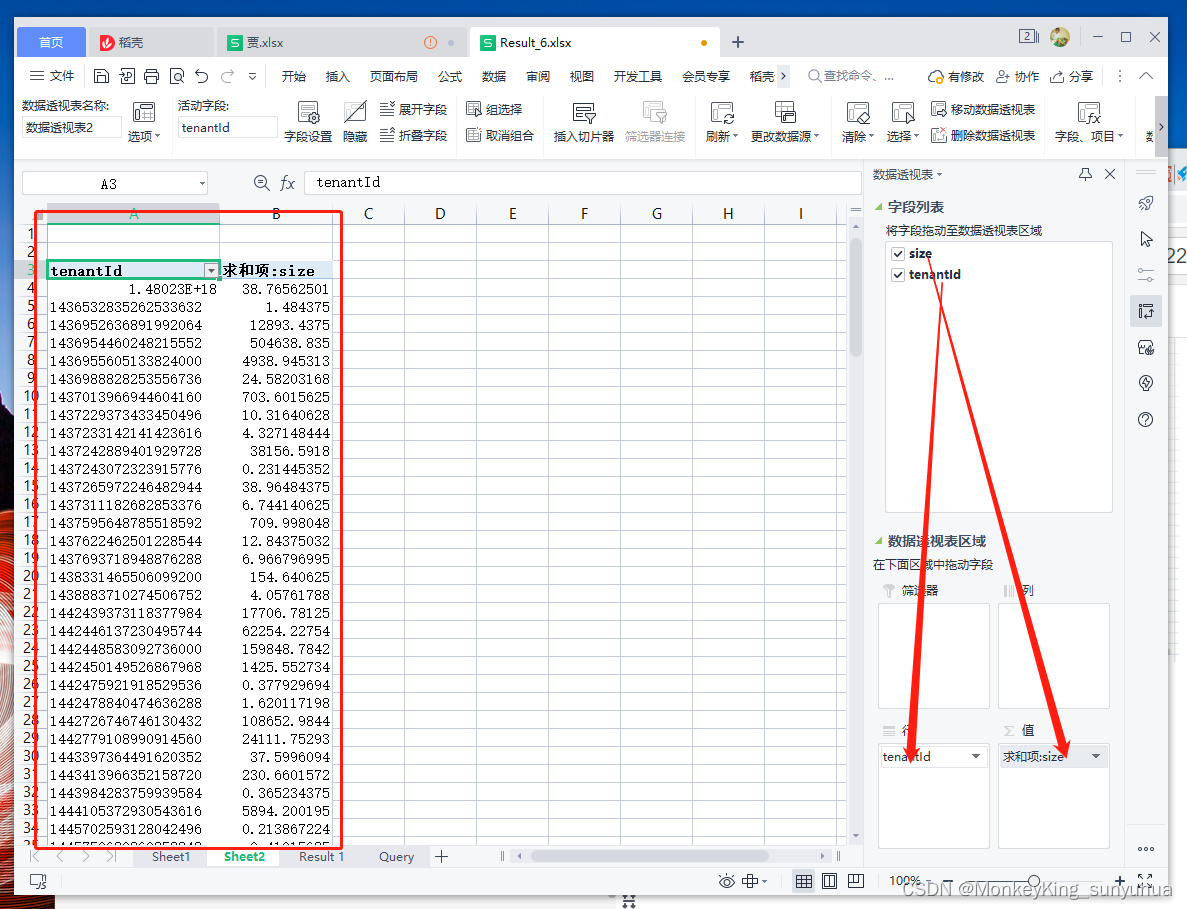This screenshot has width=1187, height=909.
Task: Open the 选项 dropdown under pivot name
Action: 144,136
